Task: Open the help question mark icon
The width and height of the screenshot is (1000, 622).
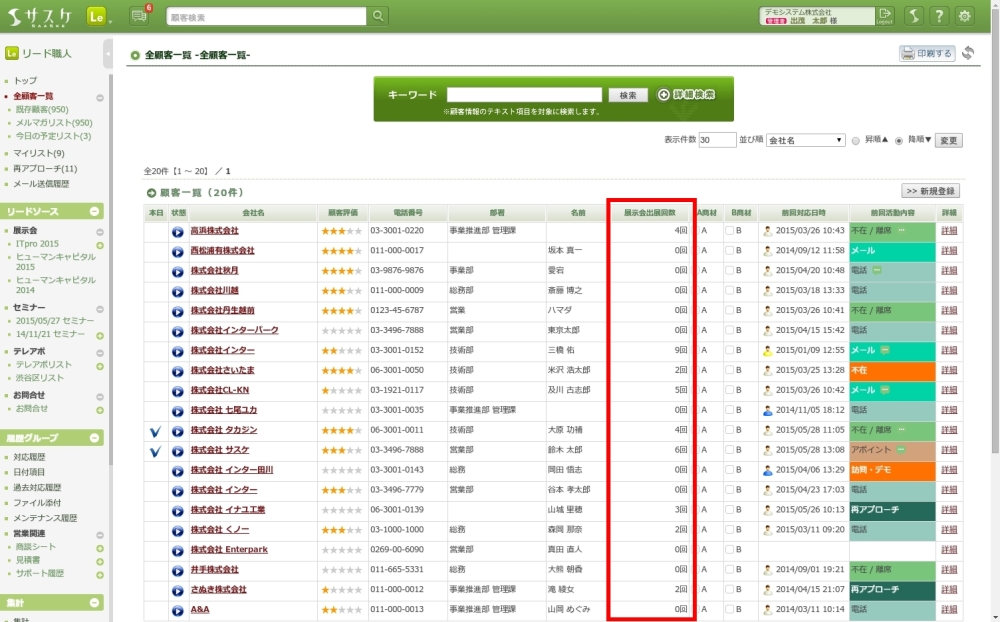Action: coord(939,16)
